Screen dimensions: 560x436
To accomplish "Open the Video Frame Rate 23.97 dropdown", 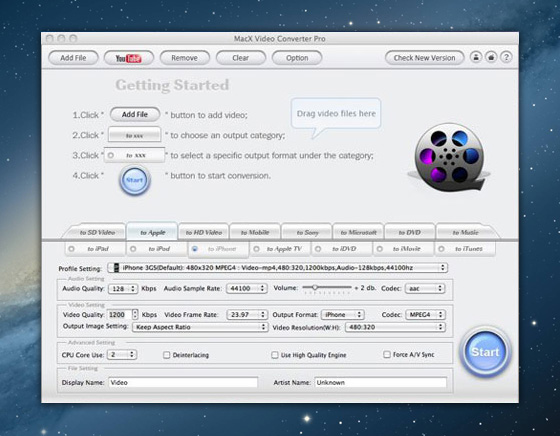I will [247, 315].
